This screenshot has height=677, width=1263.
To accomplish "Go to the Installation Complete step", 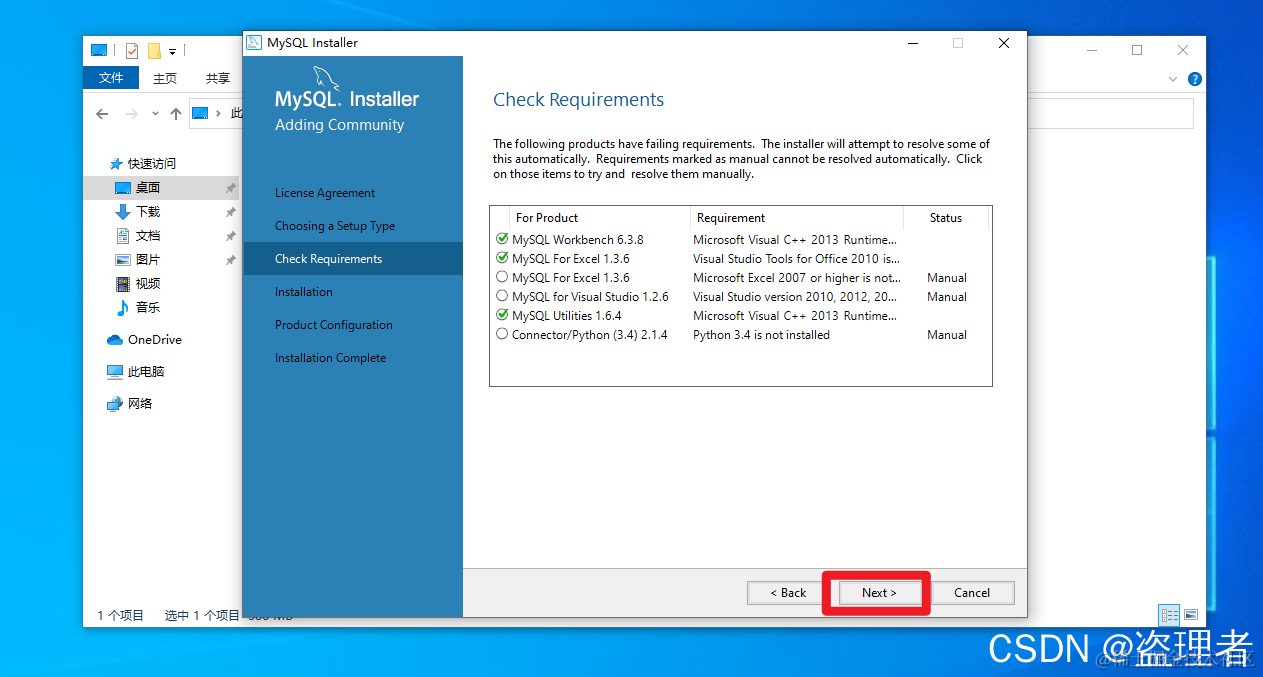I will [x=330, y=358].
